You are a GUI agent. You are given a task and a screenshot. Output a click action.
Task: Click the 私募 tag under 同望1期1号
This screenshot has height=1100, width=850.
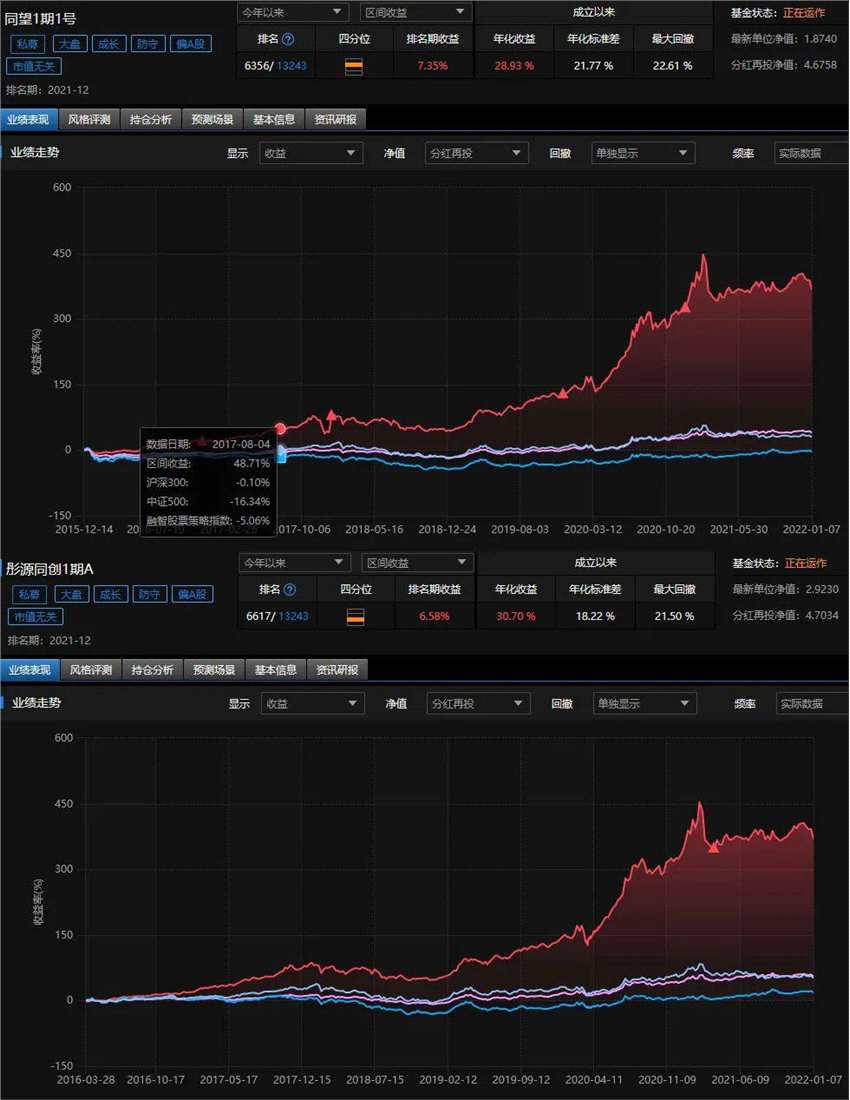[x=28, y=44]
